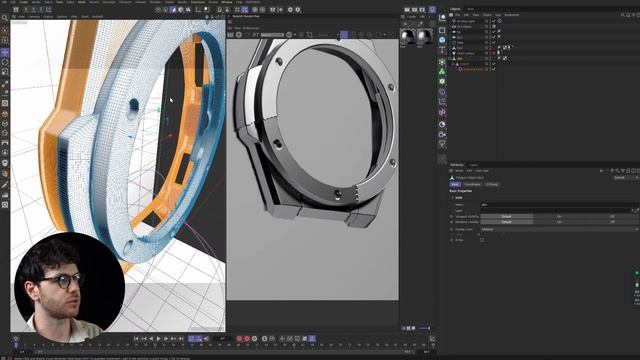Select the Scale tool in left toolbar
Image resolution: width=640 pixels, height=360 pixels.
click(x=5, y=72)
